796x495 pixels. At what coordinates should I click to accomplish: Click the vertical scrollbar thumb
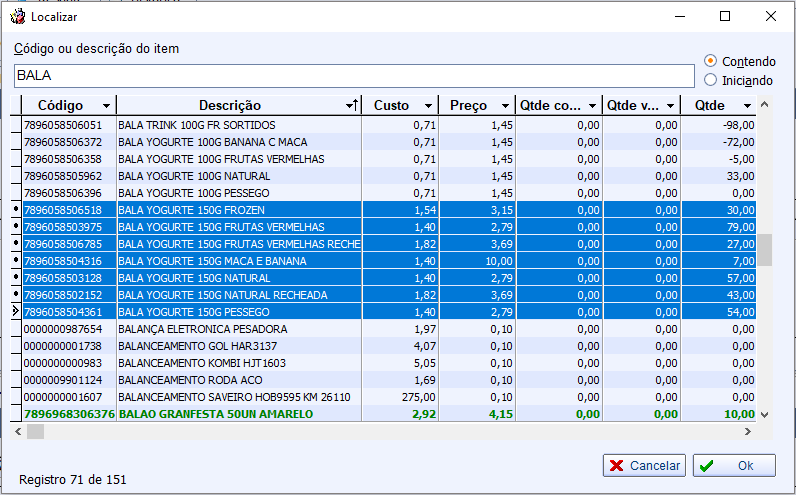click(764, 249)
